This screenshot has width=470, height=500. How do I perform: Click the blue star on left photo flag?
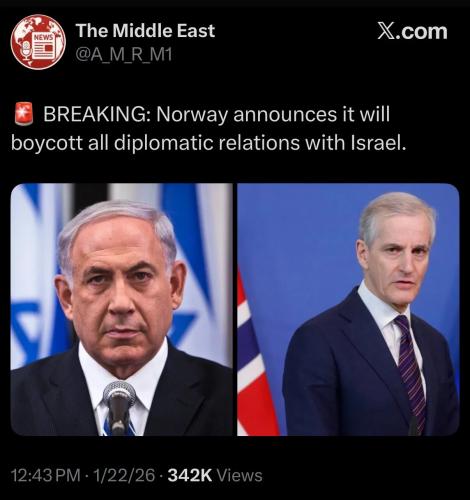click(27, 330)
